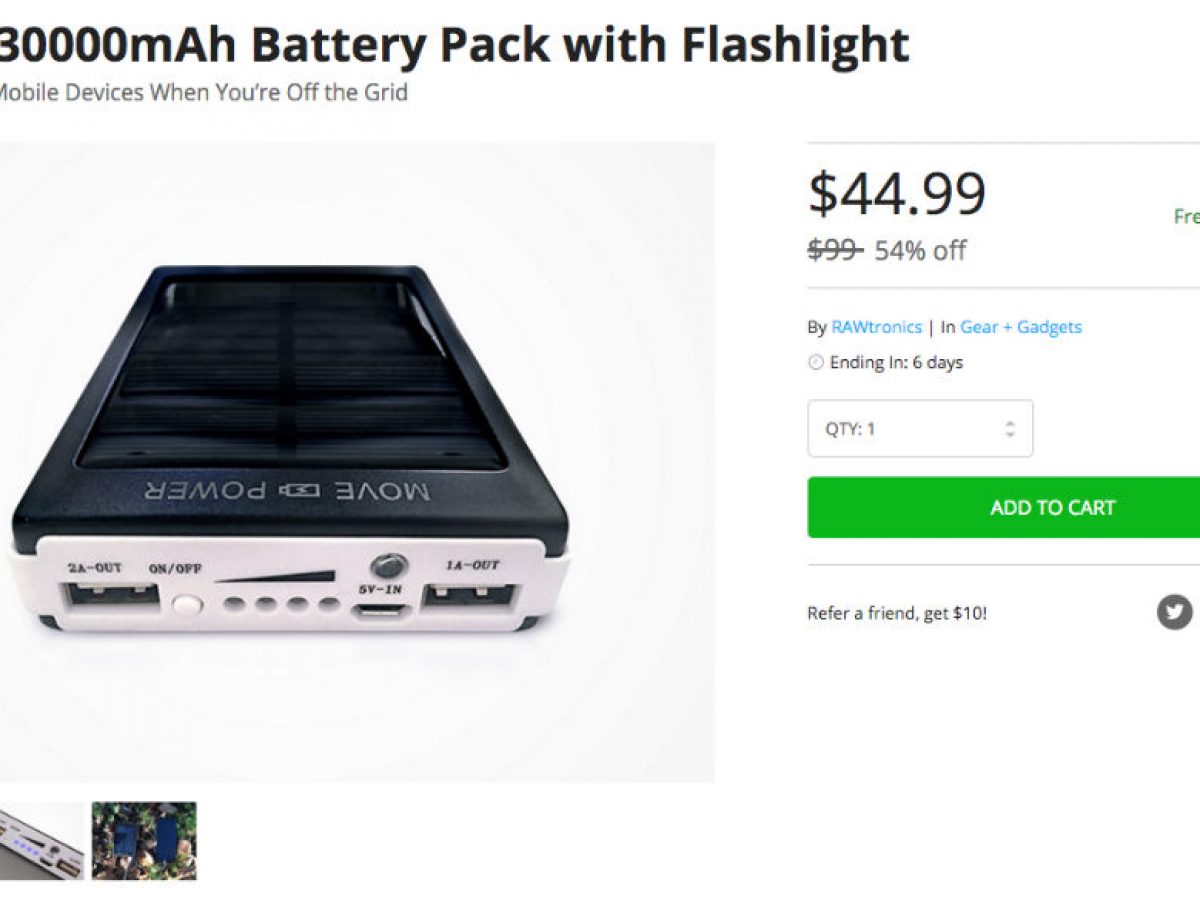
Task: Click the 54% off discount label
Action: point(920,251)
